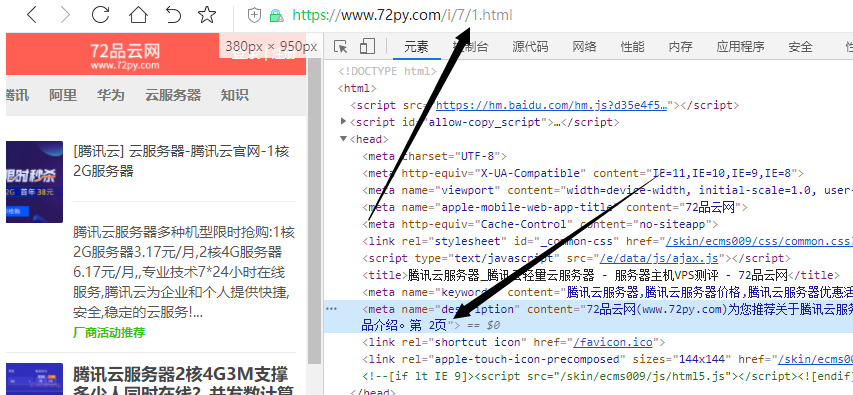This screenshot has width=853, height=395.
Task: Open the 阿里 navigation item
Action: pyautogui.click(x=63, y=95)
